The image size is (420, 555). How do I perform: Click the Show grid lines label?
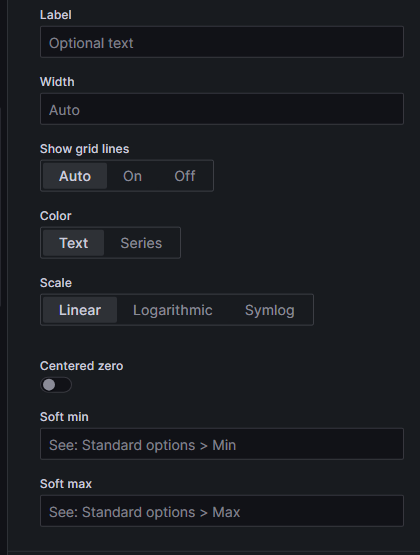pos(84,149)
